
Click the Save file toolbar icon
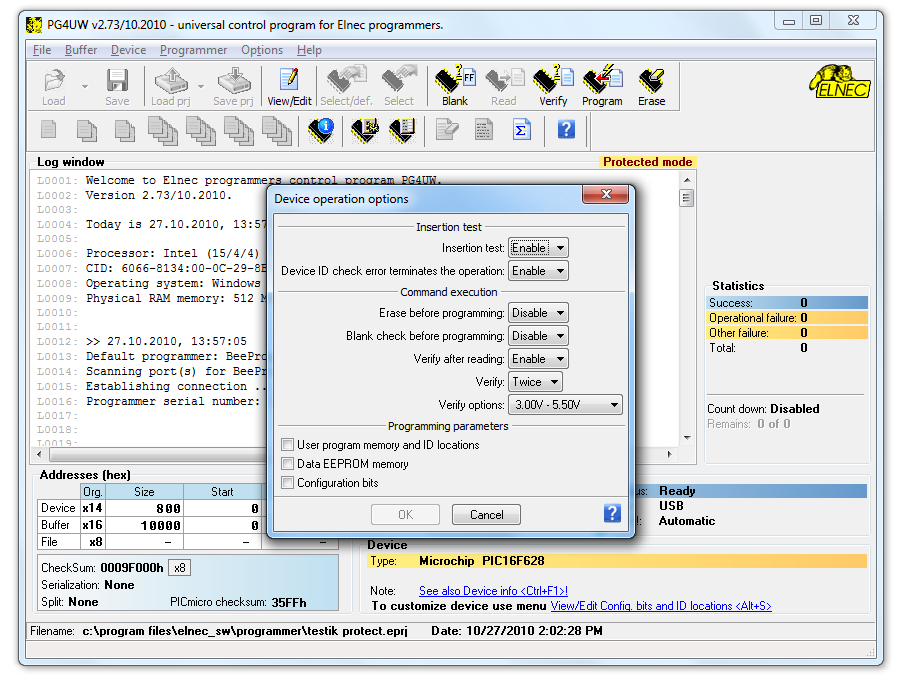pyautogui.click(x=117, y=86)
